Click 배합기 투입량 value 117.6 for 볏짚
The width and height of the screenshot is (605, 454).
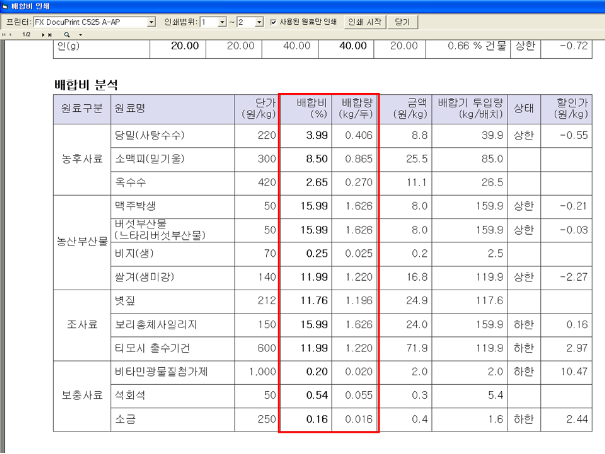(x=489, y=300)
